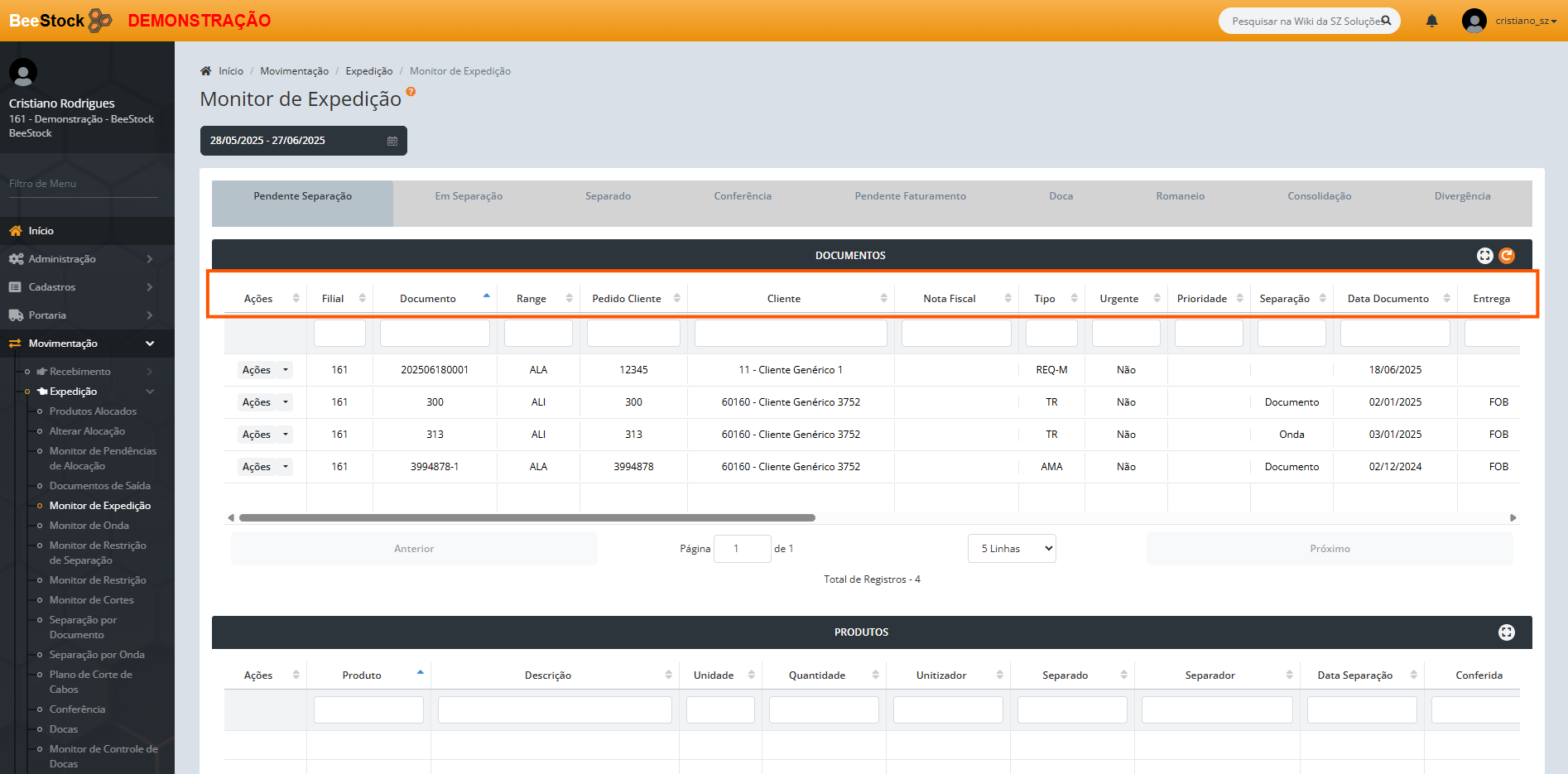Click the calendar icon in date range field

click(x=392, y=141)
